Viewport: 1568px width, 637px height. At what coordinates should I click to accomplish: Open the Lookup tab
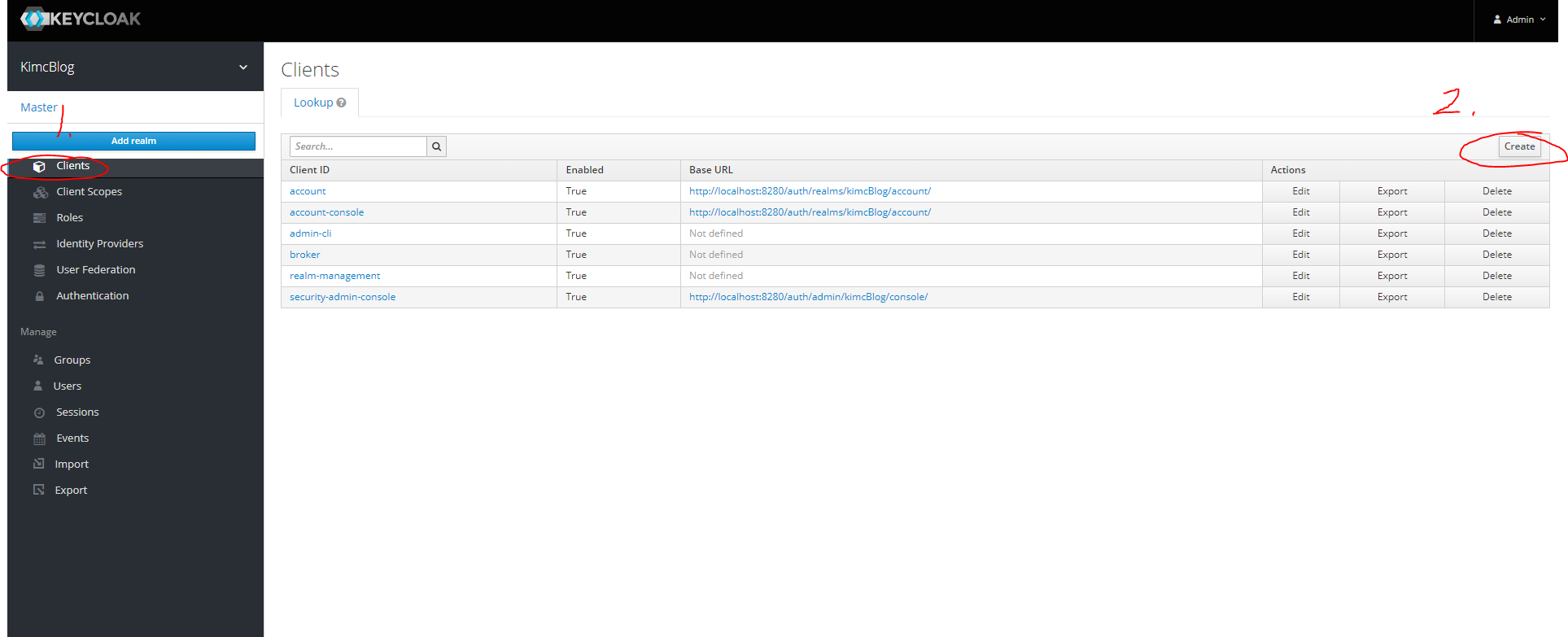(320, 103)
